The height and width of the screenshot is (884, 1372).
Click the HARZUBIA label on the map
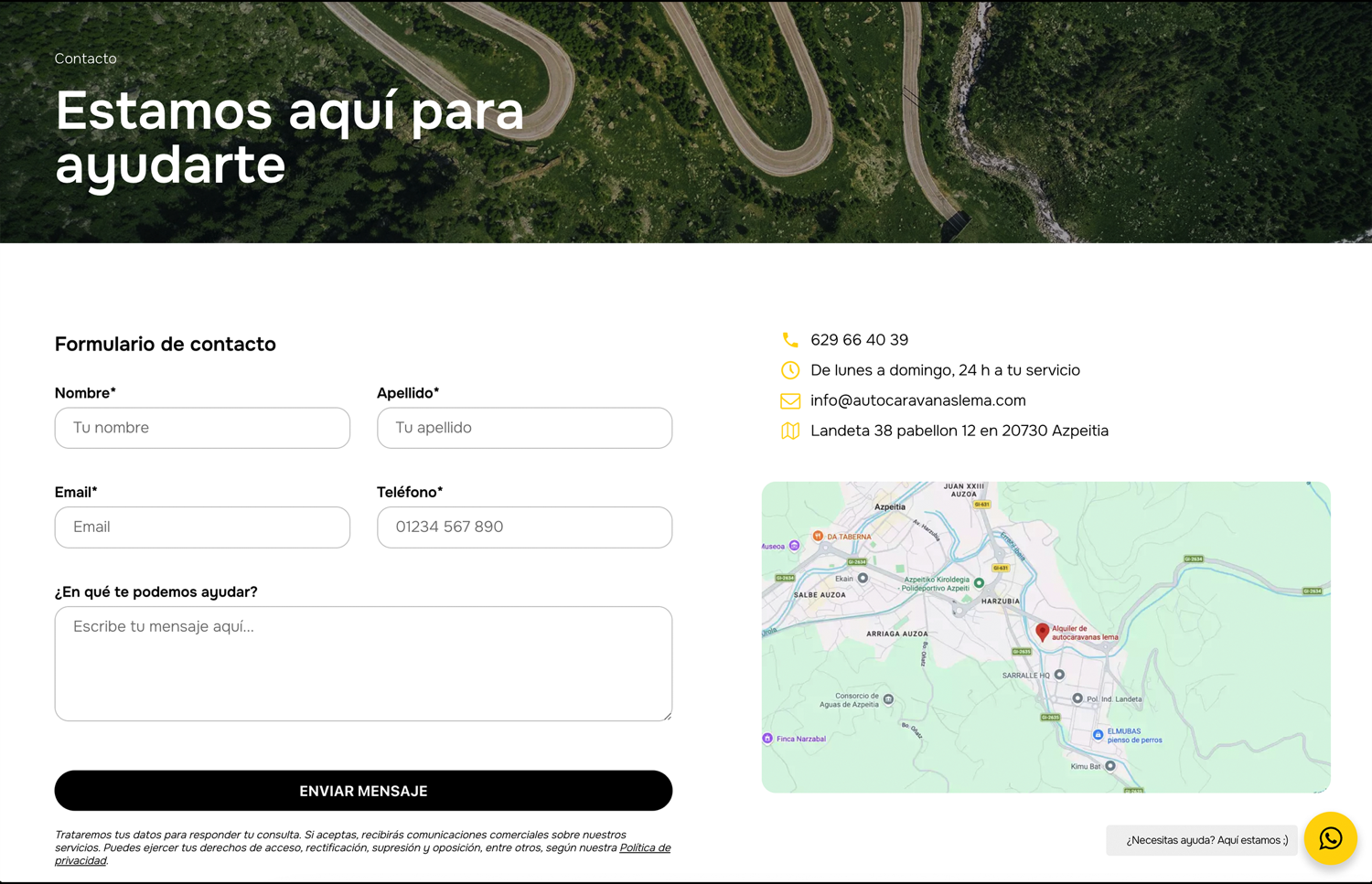coord(1000,602)
